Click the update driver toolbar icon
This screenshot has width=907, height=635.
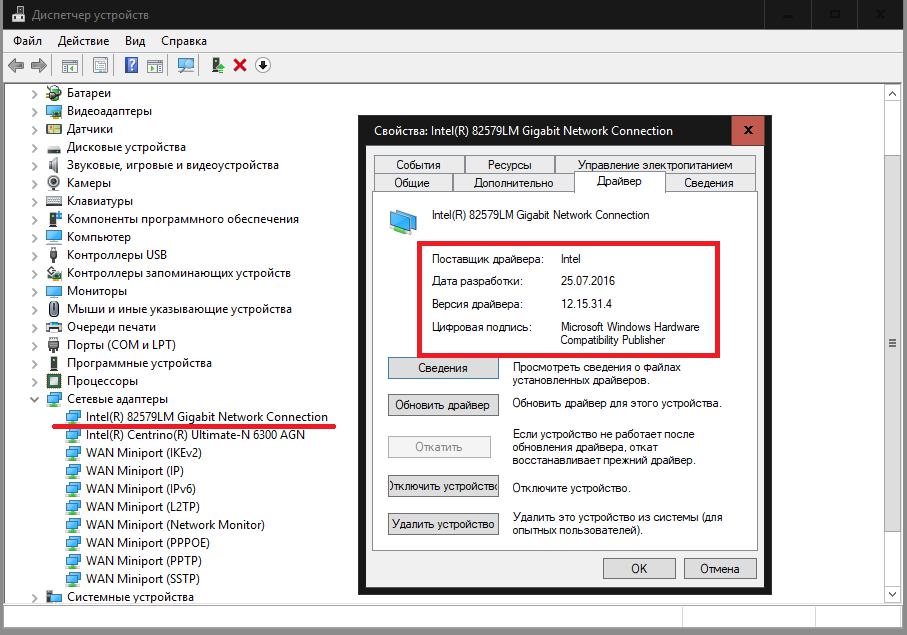point(217,65)
